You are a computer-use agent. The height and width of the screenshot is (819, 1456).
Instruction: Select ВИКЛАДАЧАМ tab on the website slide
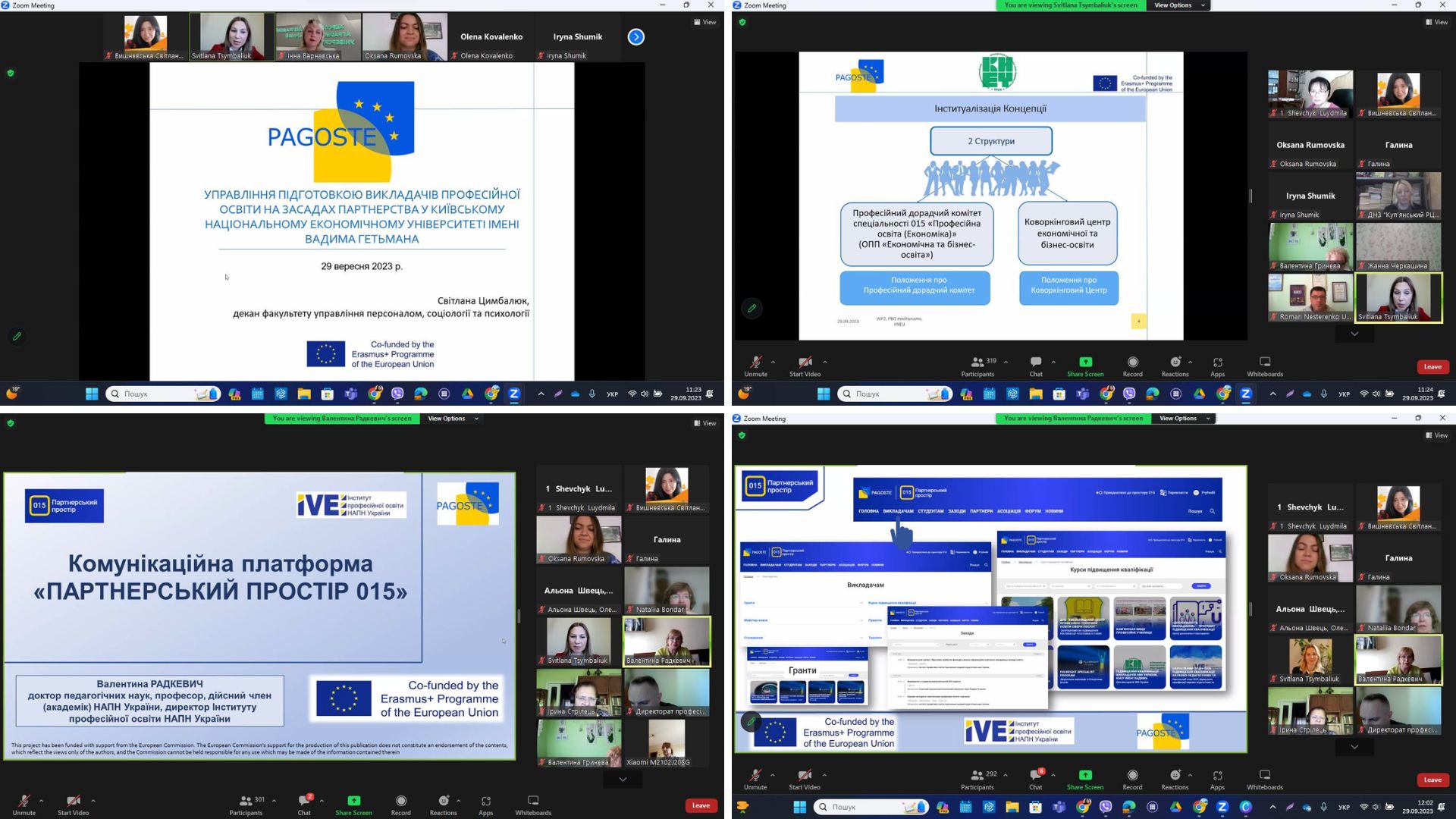click(898, 511)
